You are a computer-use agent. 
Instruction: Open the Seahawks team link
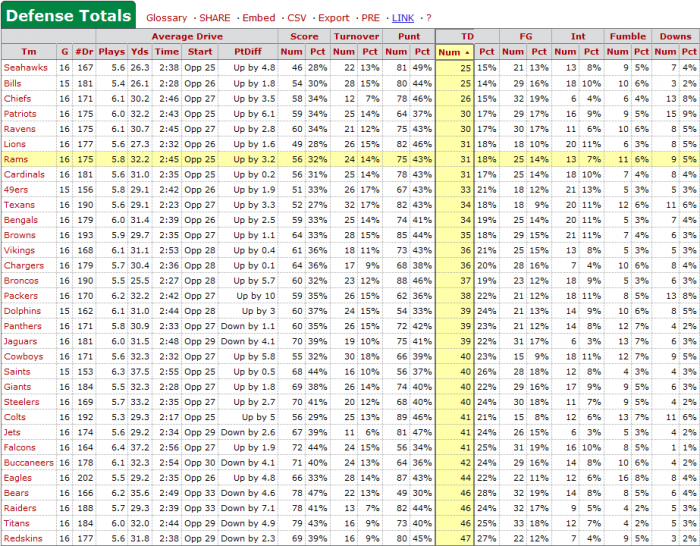click(x=25, y=68)
